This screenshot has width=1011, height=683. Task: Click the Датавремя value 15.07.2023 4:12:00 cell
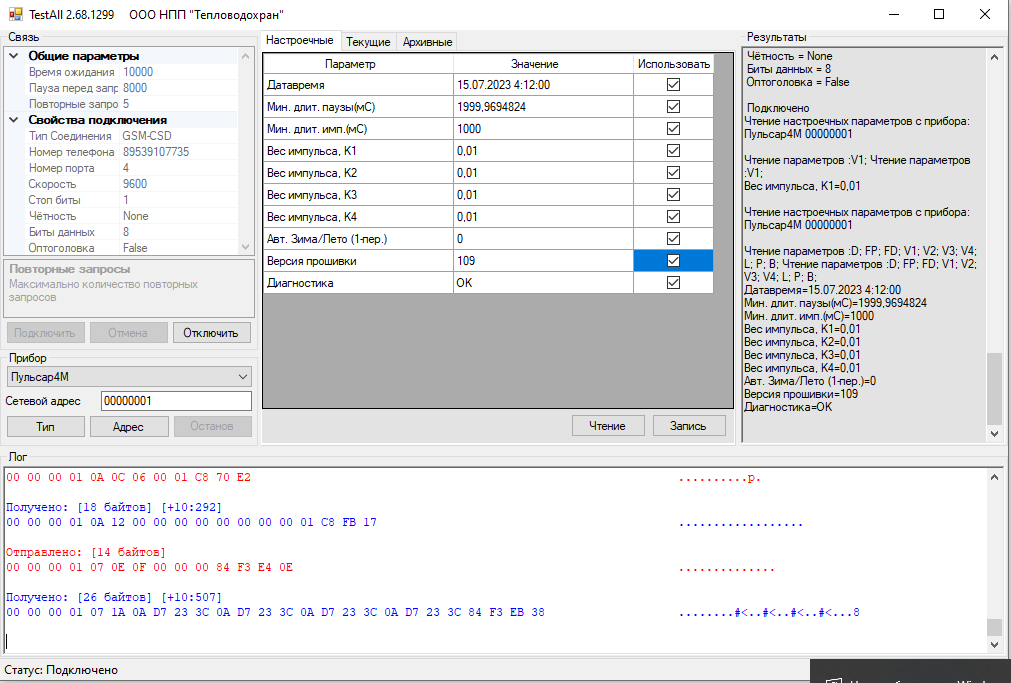coord(543,84)
